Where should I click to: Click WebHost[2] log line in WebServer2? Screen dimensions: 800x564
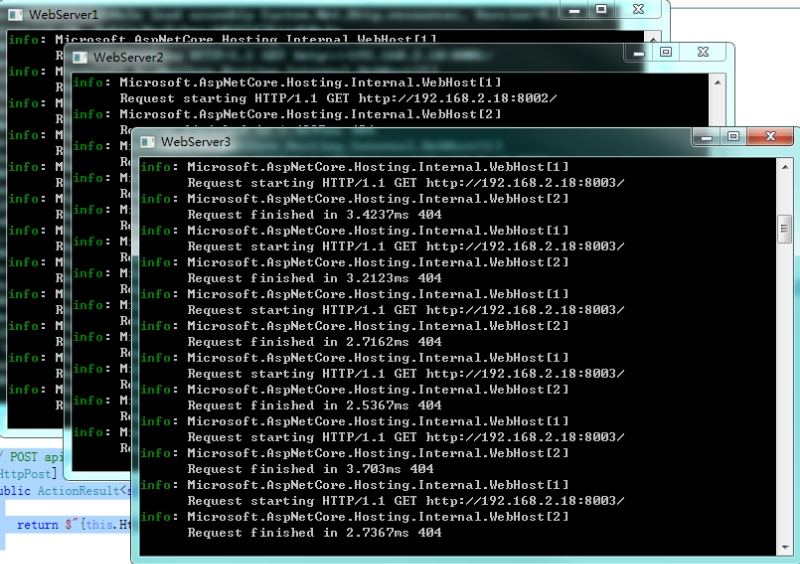click(x=310, y=114)
